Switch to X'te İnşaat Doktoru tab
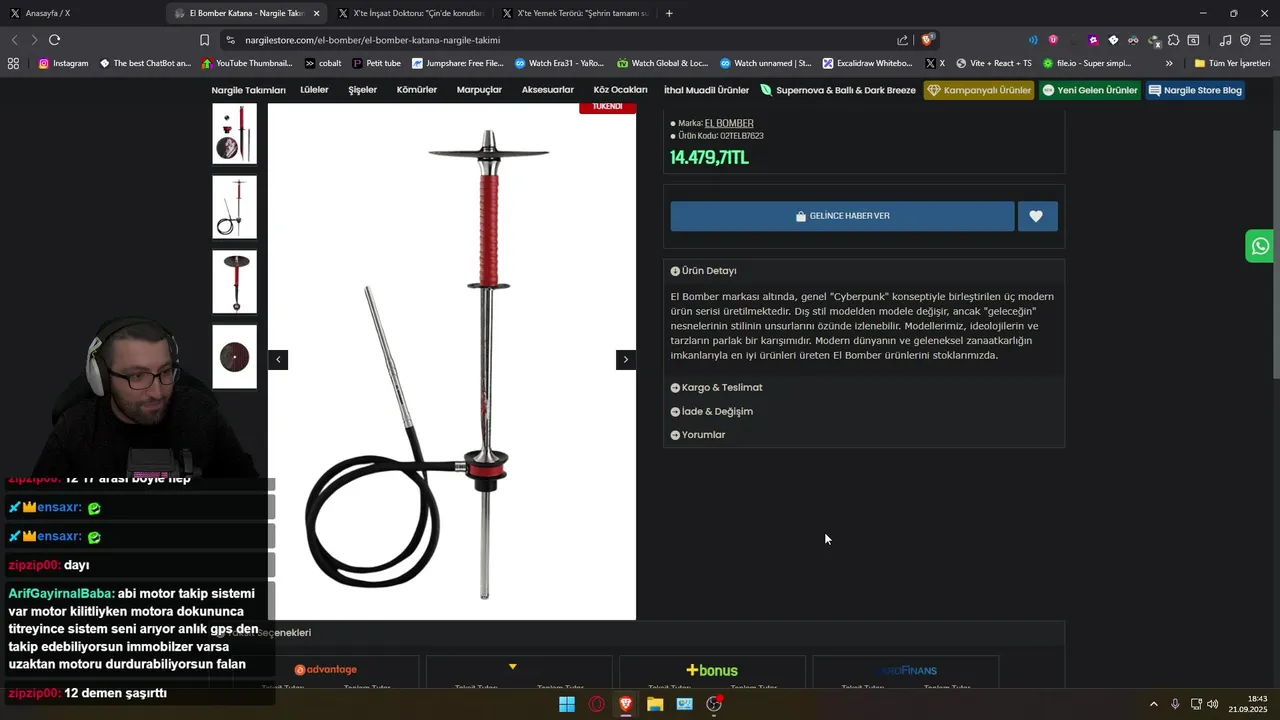This screenshot has width=1280, height=720. point(411,13)
